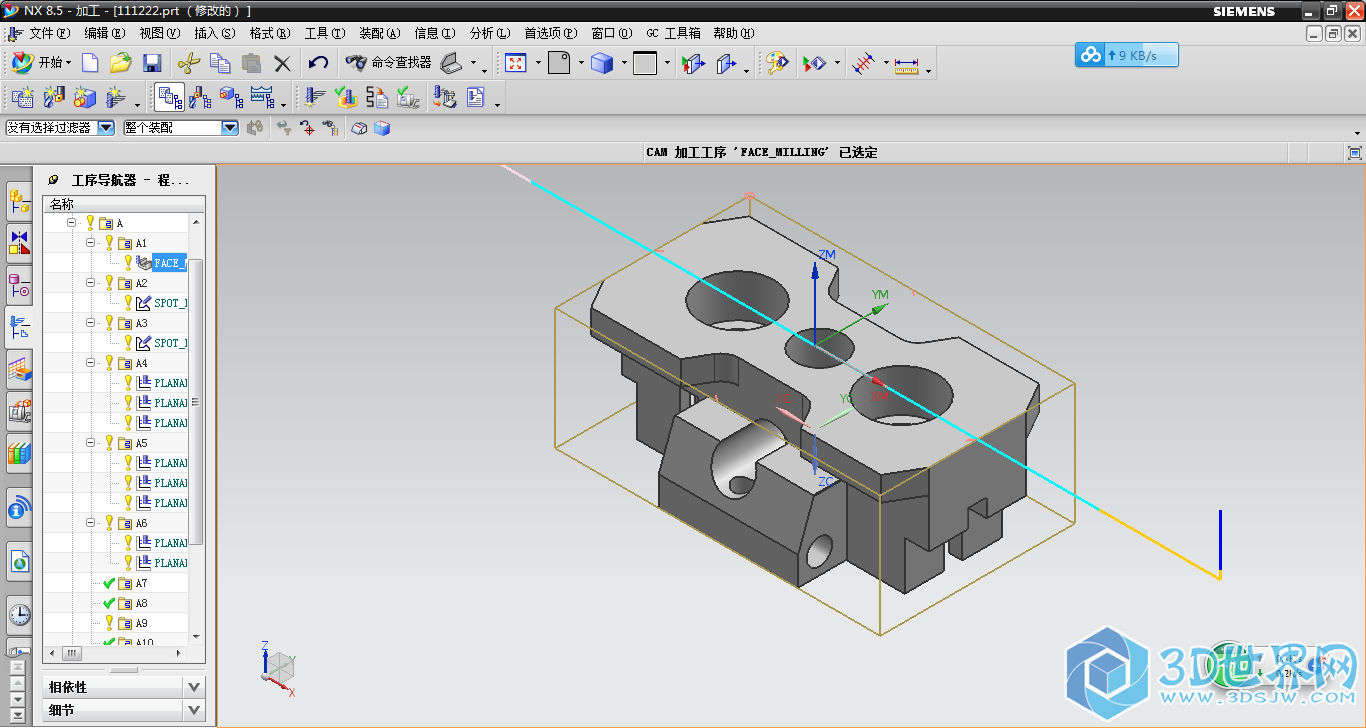
Task: Click the Verify Tool Path icon
Action: (x=346, y=97)
